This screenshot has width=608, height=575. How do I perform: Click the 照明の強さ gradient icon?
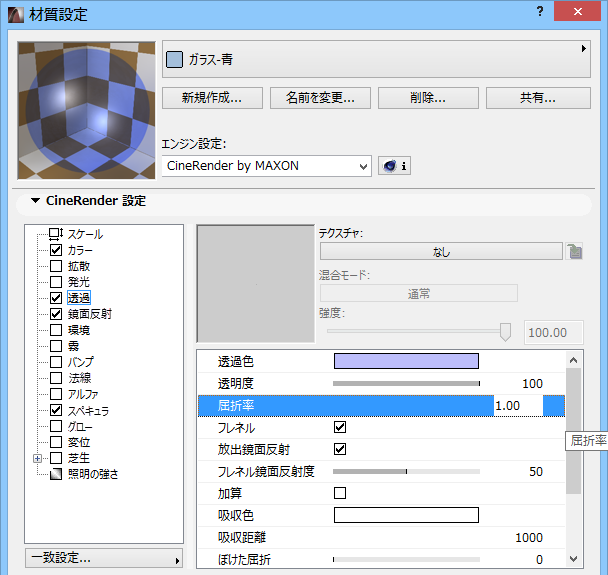point(56,474)
